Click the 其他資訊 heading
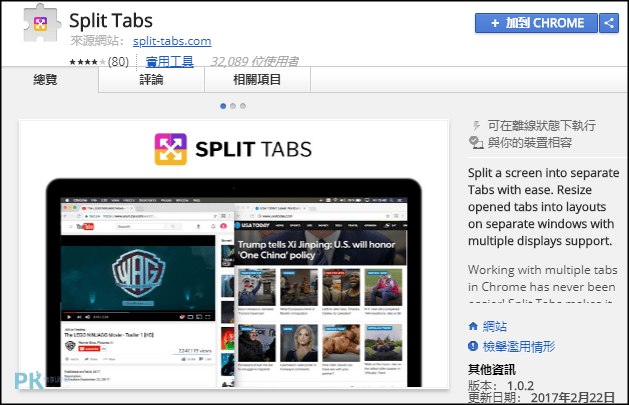 [492, 369]
